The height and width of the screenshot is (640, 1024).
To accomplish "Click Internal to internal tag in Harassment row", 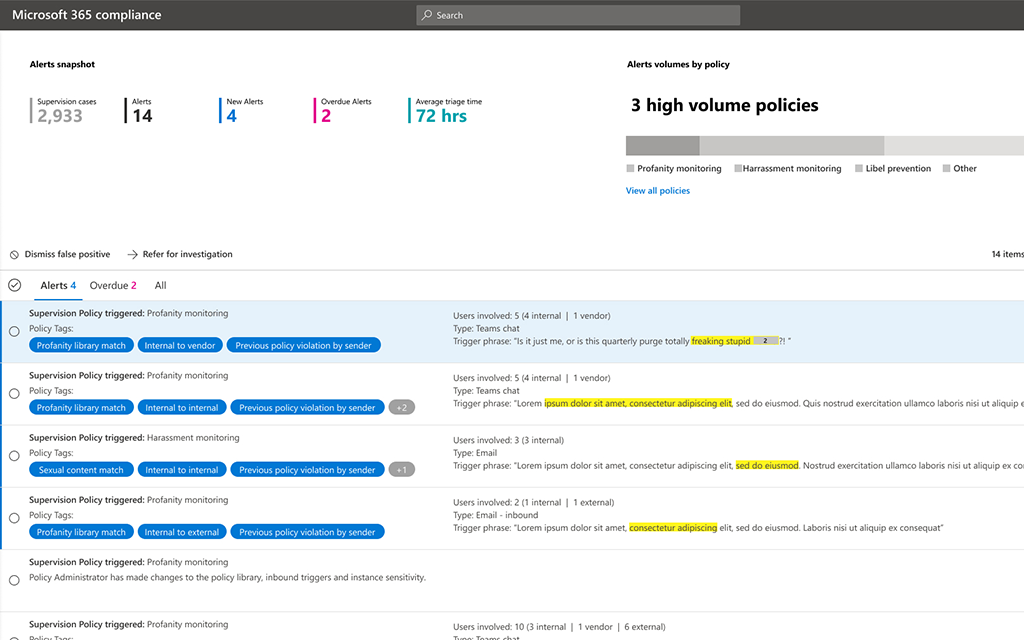I will click(182, 470).
